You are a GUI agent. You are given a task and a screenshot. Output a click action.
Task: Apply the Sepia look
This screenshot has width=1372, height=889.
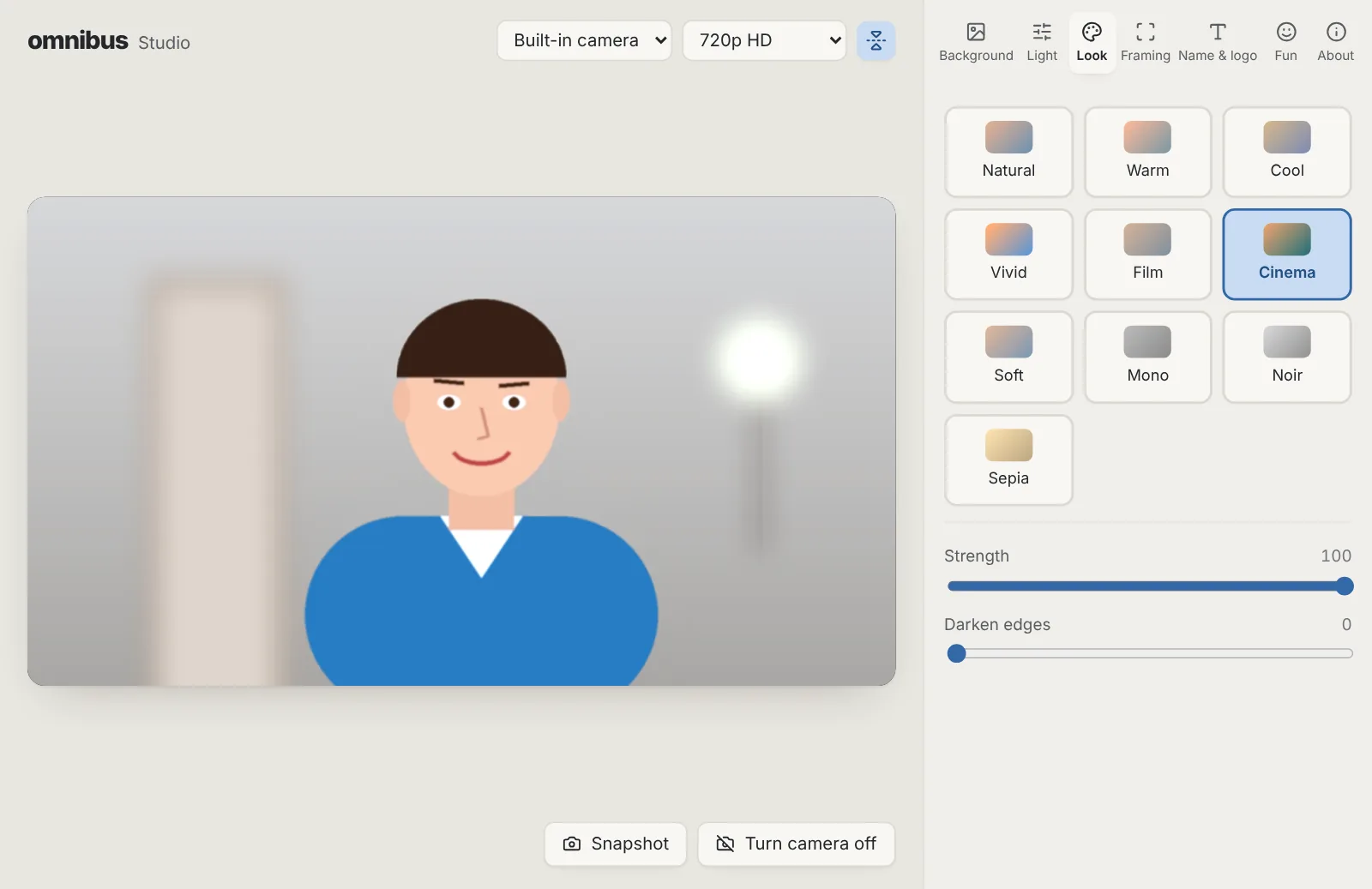click(1008, 460)
